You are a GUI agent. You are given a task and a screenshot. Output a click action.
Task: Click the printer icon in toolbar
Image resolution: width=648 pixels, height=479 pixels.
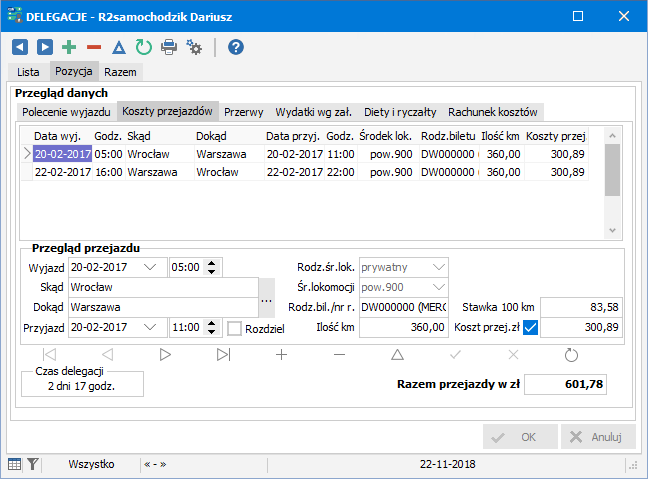(x=169, y=47)
